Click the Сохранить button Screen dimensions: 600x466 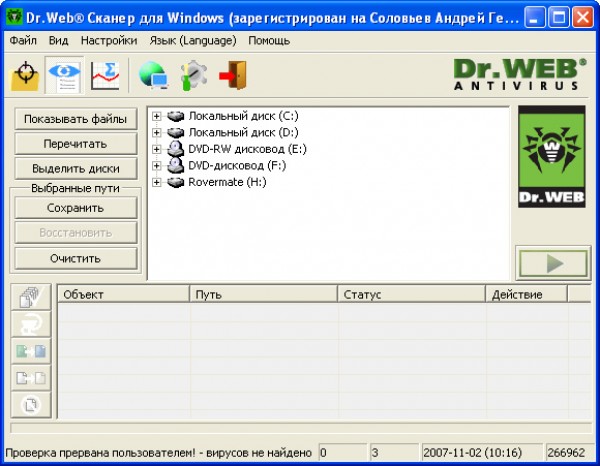coord(76,208)
